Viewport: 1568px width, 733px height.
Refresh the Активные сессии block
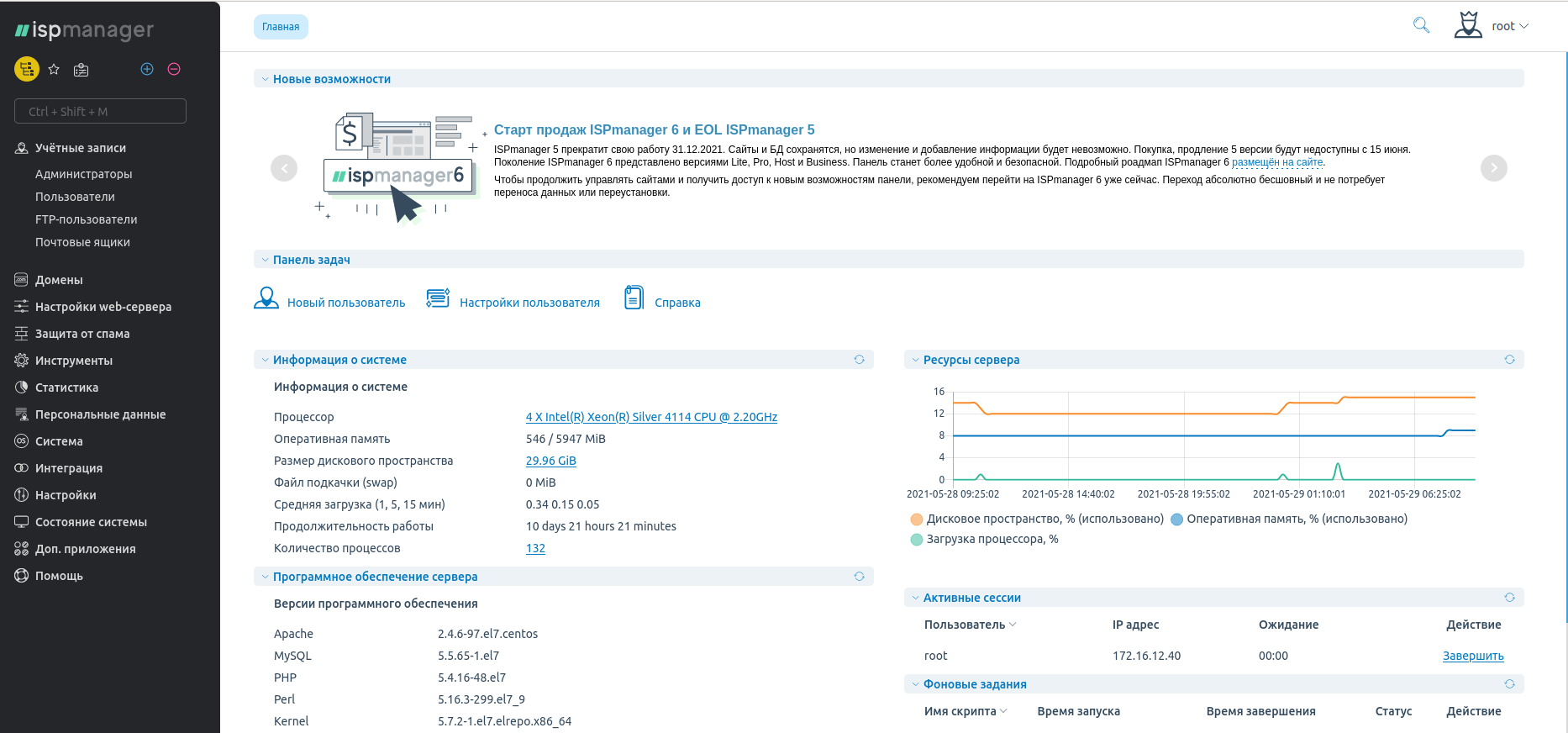(1509, 598)
